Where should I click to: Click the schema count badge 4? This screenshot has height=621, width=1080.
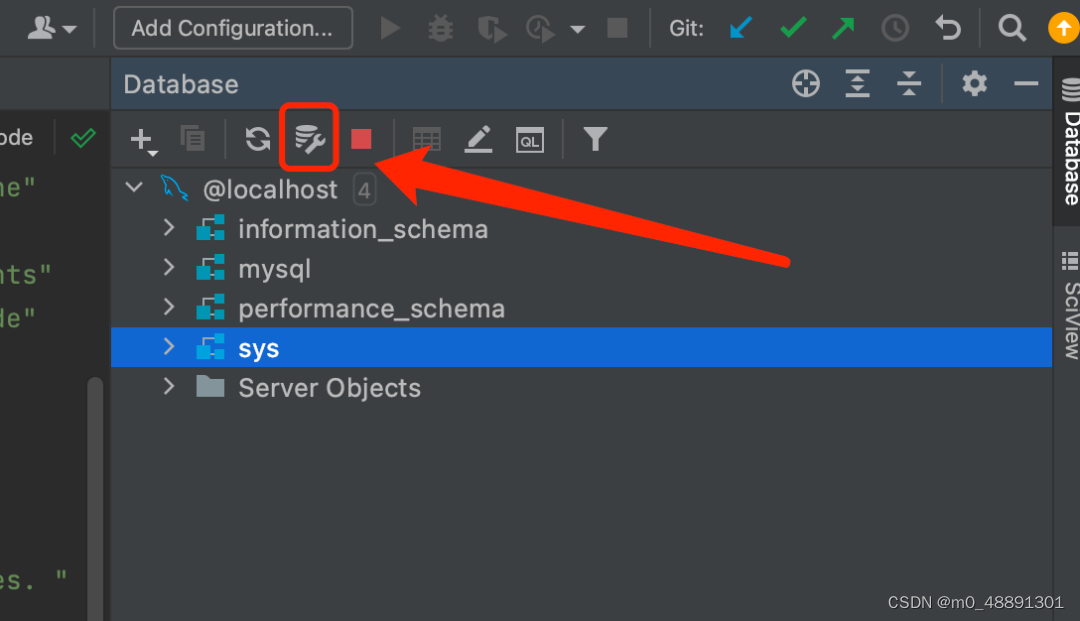pos(364,190)
